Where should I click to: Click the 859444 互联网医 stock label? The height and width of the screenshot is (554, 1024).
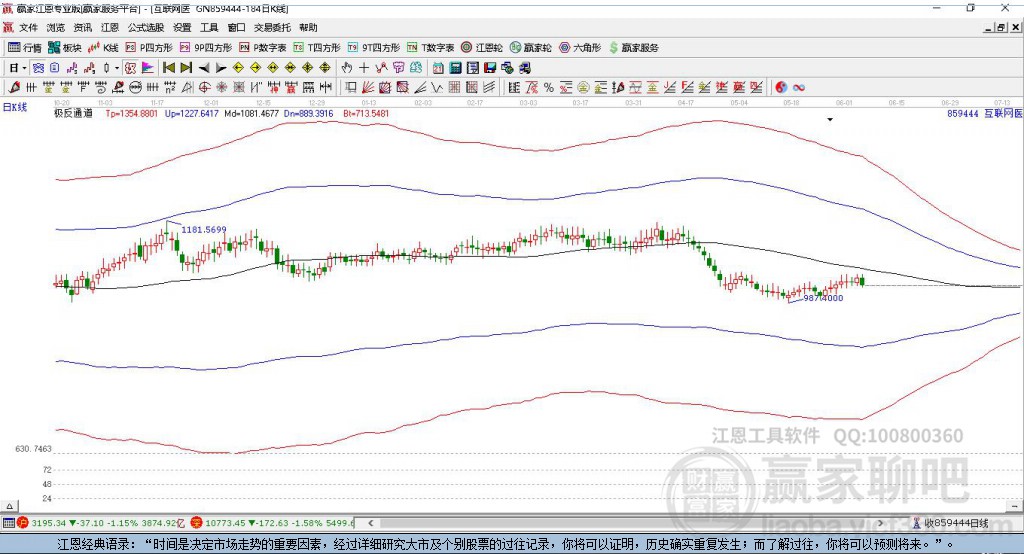[x=985, y=114]
